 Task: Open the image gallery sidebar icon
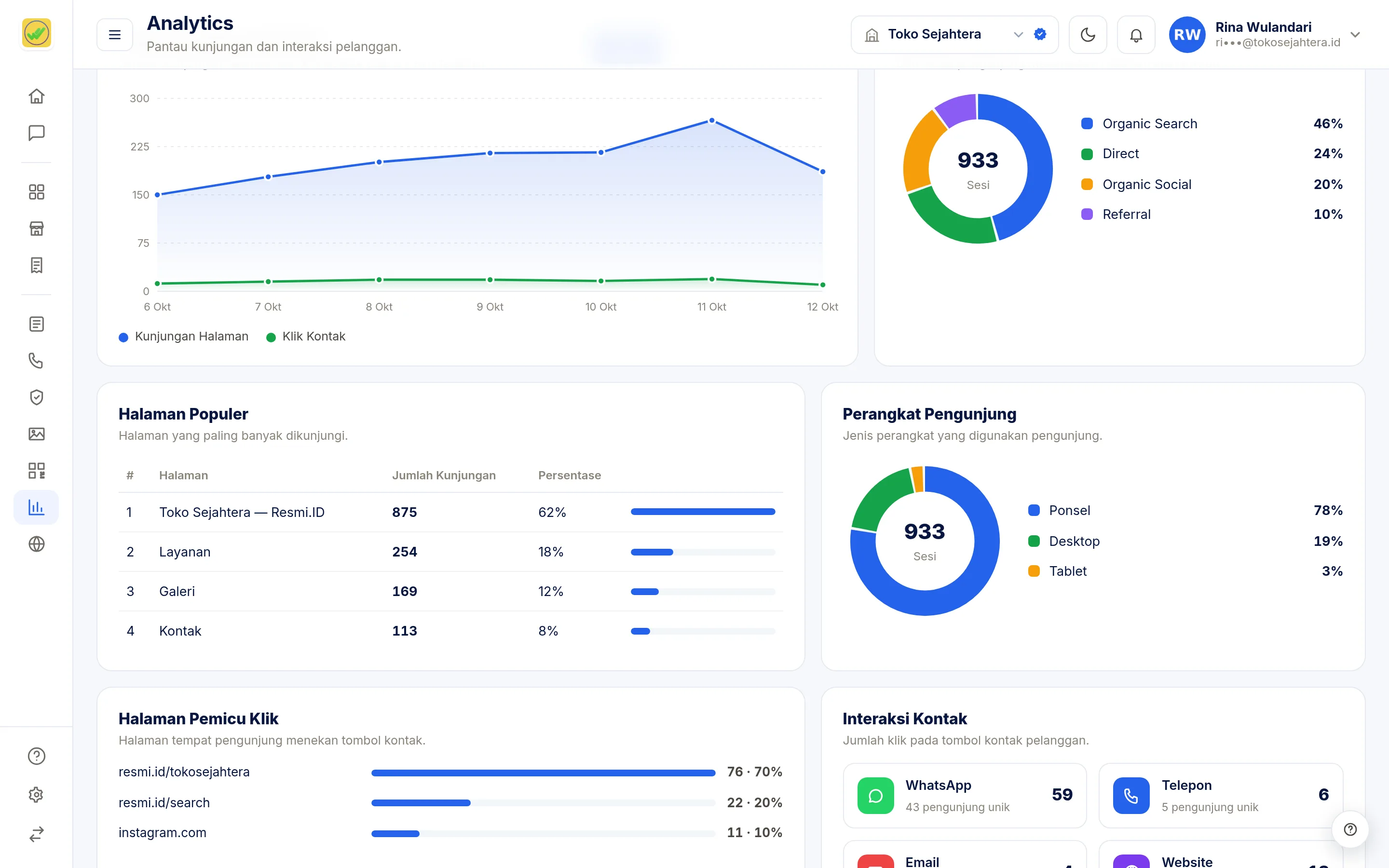point(36,434)
